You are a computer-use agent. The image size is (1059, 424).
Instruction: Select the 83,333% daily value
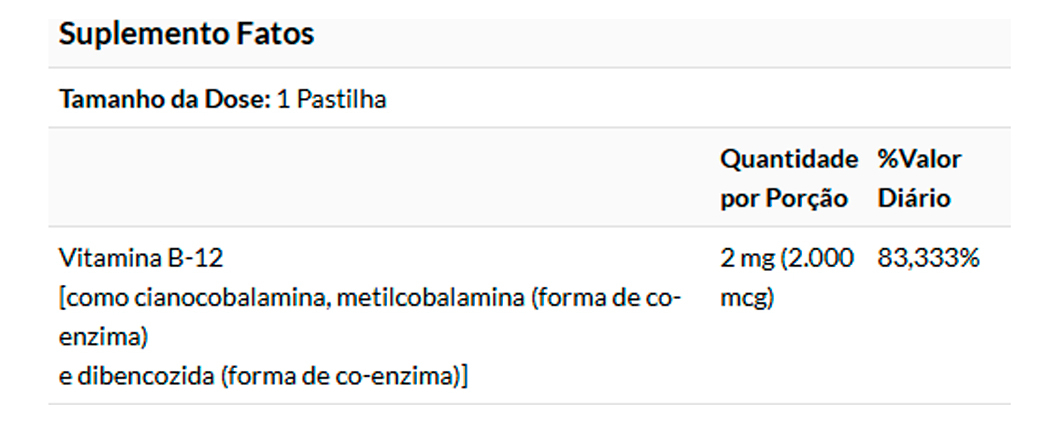click(929, 258)
